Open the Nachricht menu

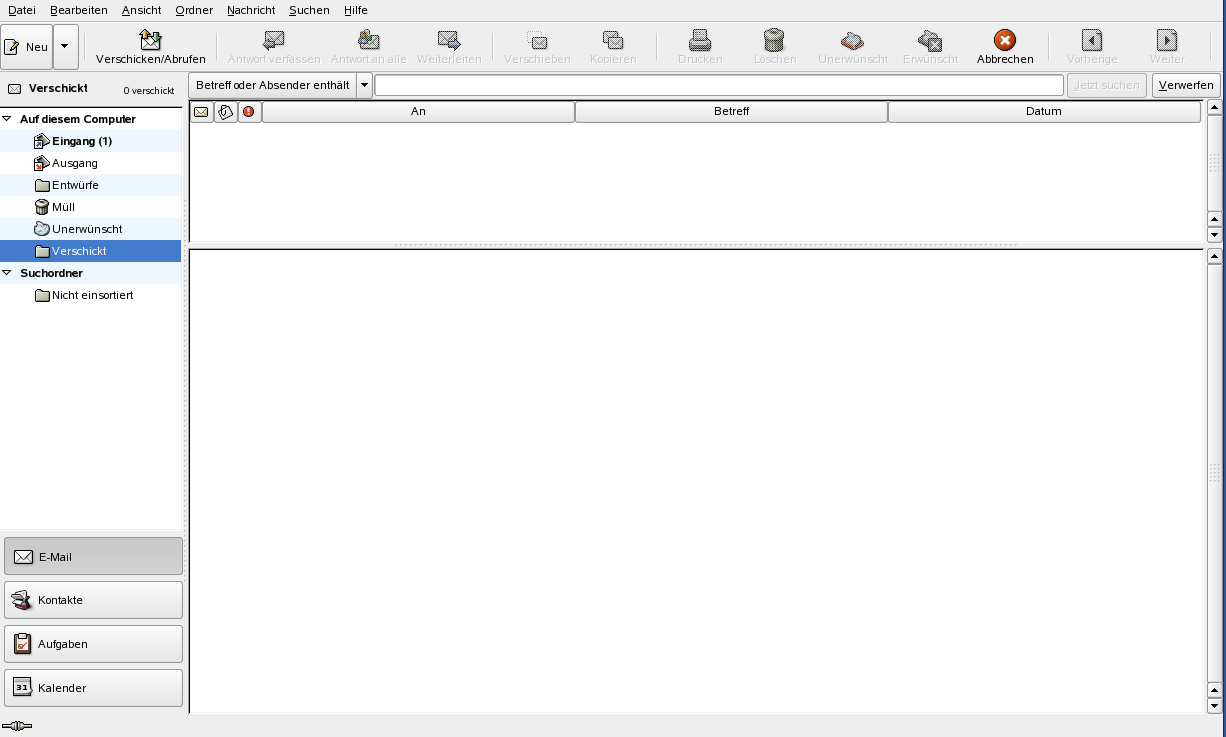point(250,10)
